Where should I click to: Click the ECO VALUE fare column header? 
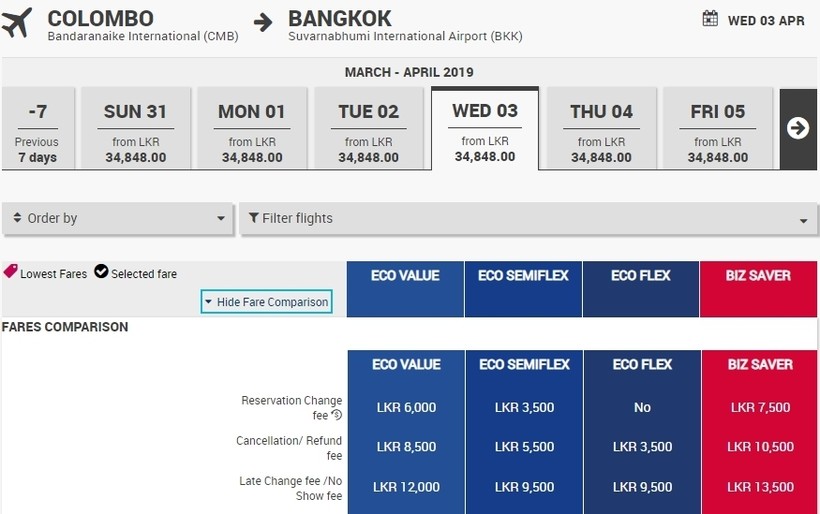tap(405, 289)
